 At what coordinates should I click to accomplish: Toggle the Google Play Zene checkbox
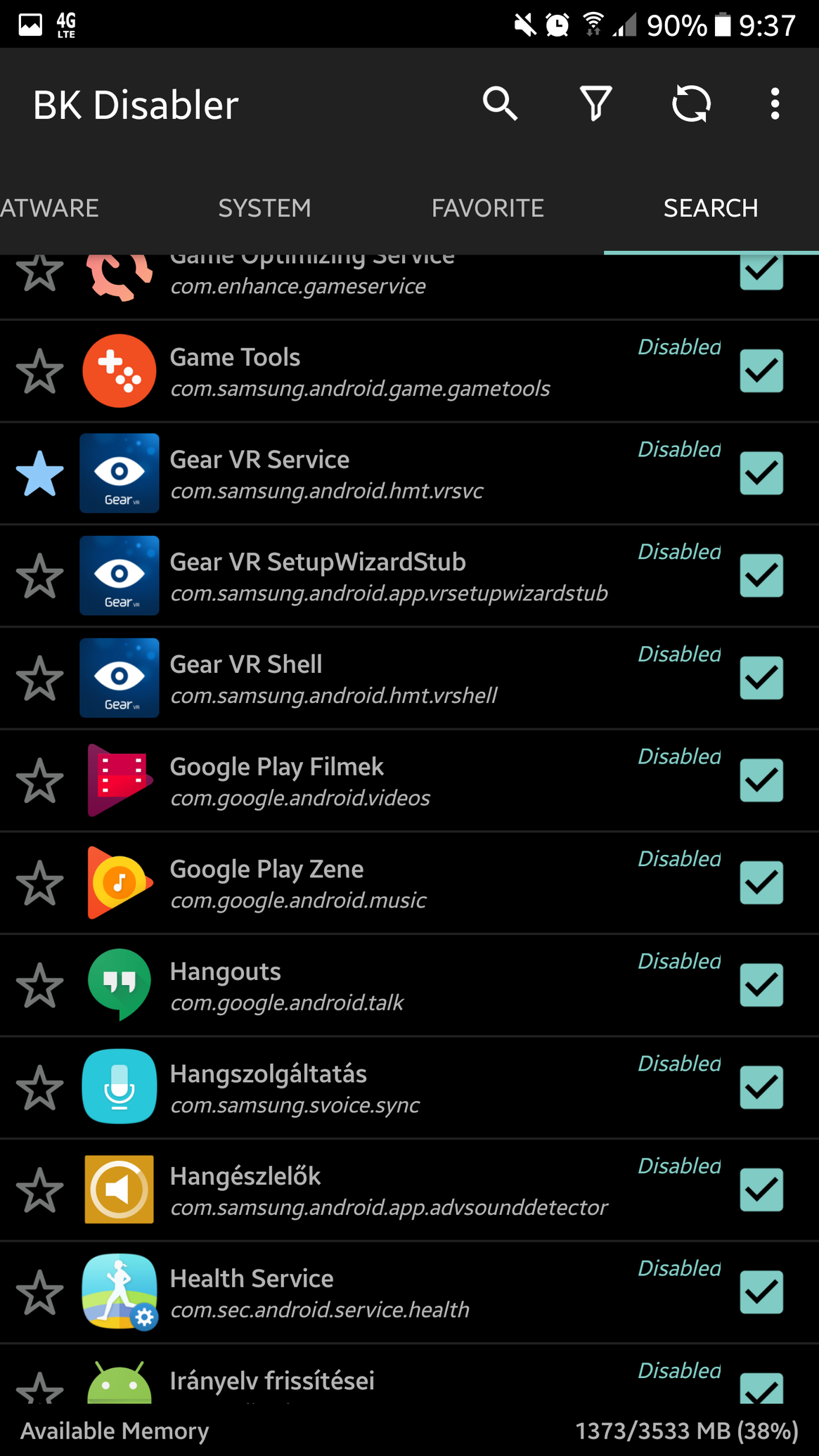pos(761,883)
